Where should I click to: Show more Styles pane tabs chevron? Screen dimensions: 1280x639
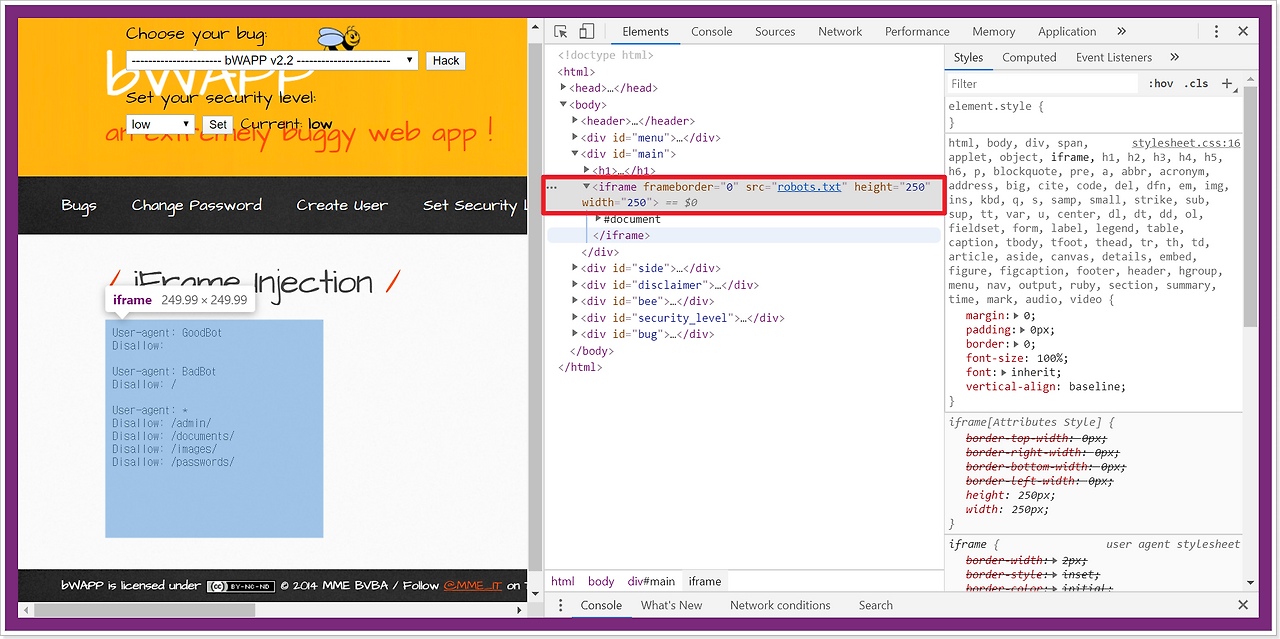tap(1175, 58)
